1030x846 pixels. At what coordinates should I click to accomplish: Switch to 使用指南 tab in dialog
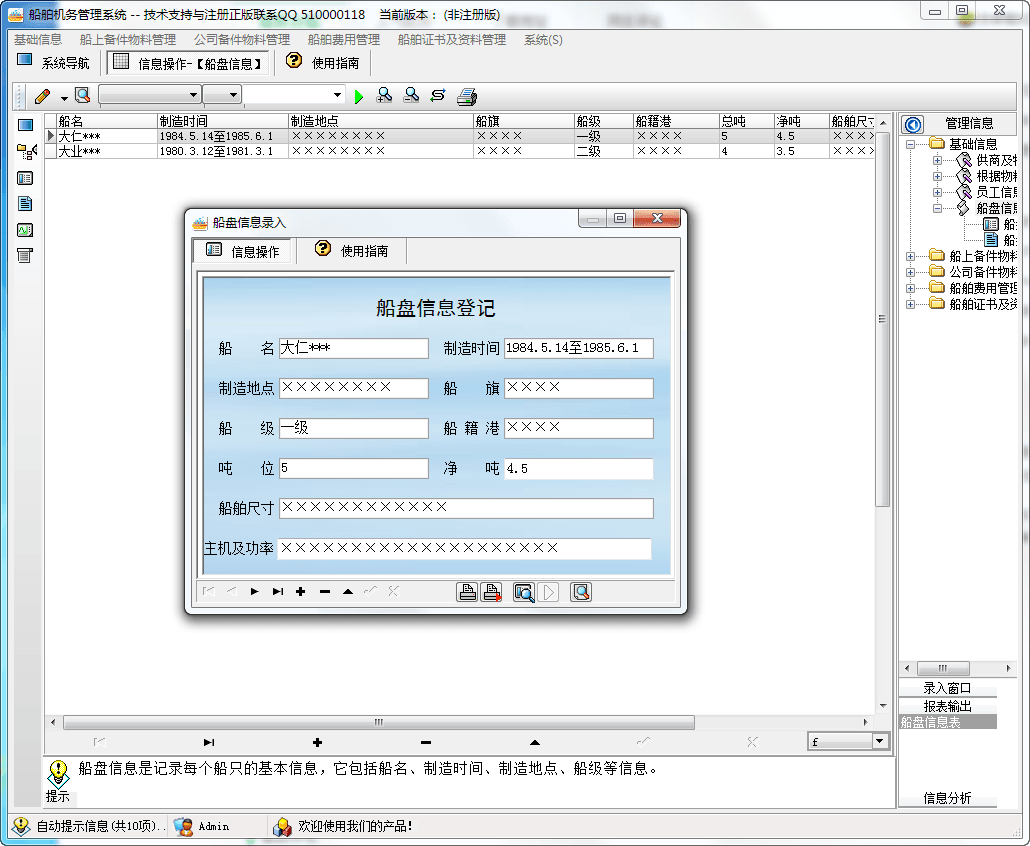pyautogui.click(x=352, y=251)
